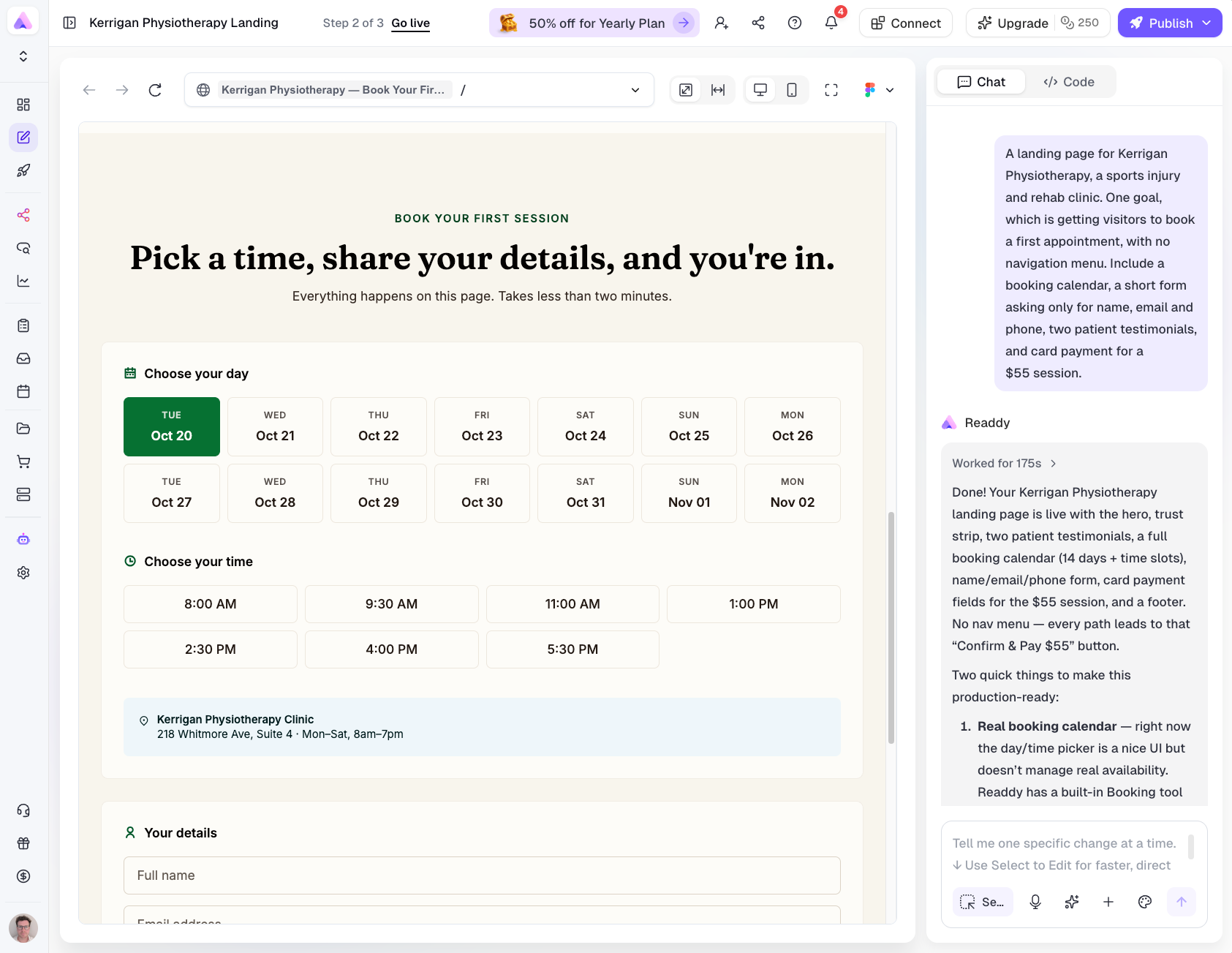This screenshot has width=1232, height=953.
Task: Click the Upgrade button
Action: [1013, 23]
